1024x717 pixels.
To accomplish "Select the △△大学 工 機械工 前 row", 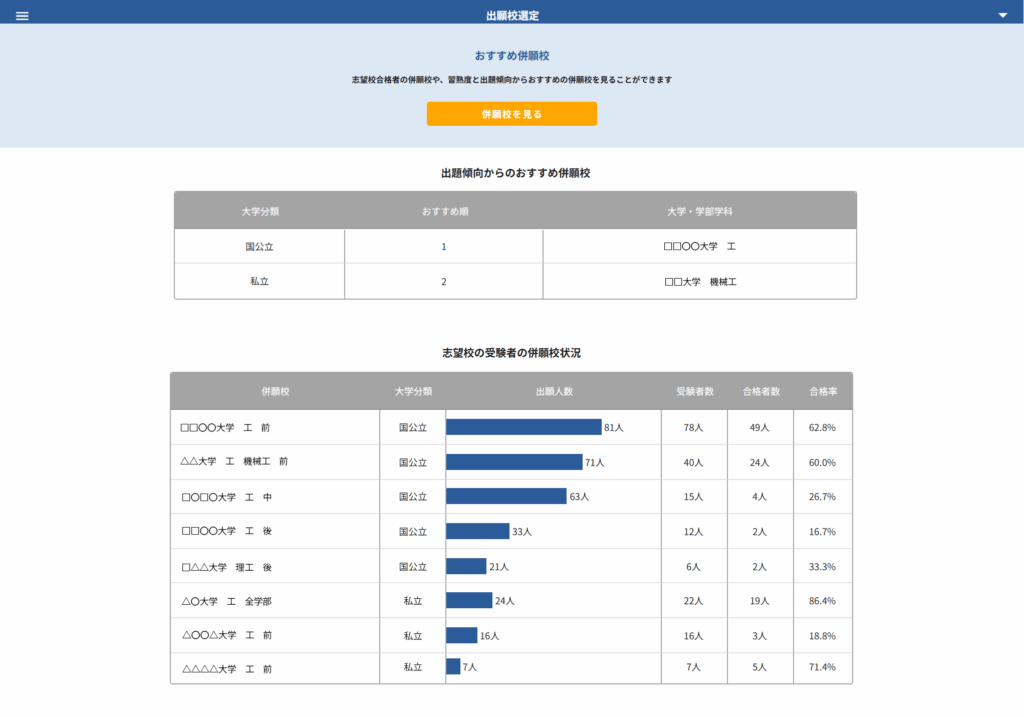I will point(511,462).
